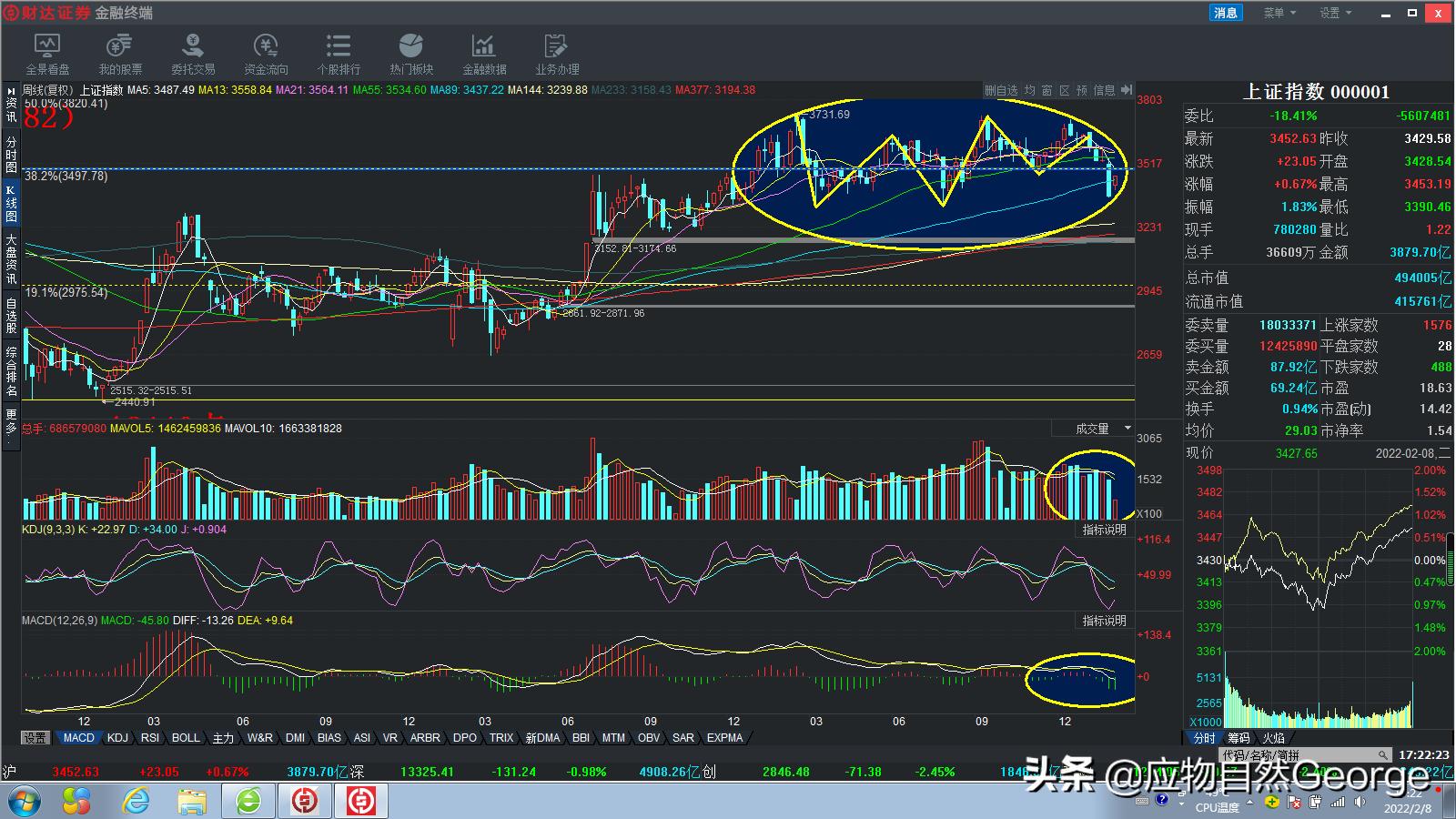Toggle the 区 region marking mode
Viewport: 1456px width, 819px height.
[x=1065, y=90]
